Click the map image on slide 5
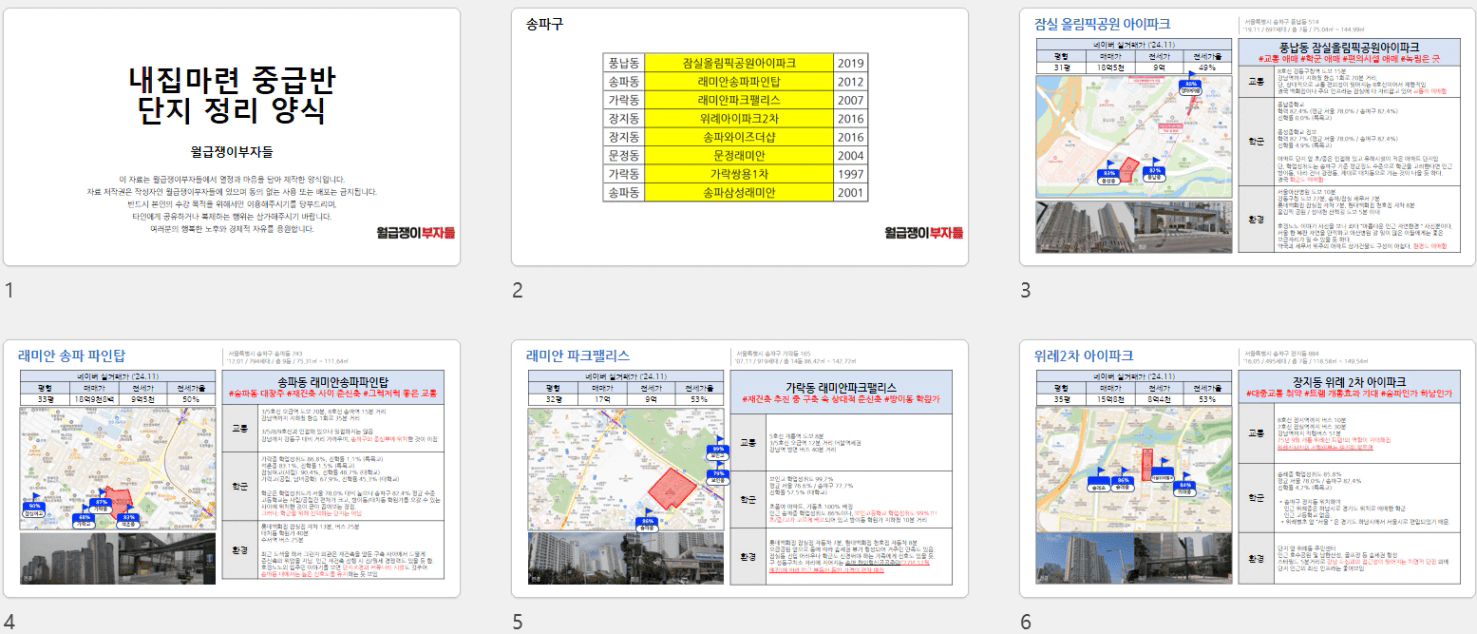This screenshot has height=634, width=1477. click(627, 469)
